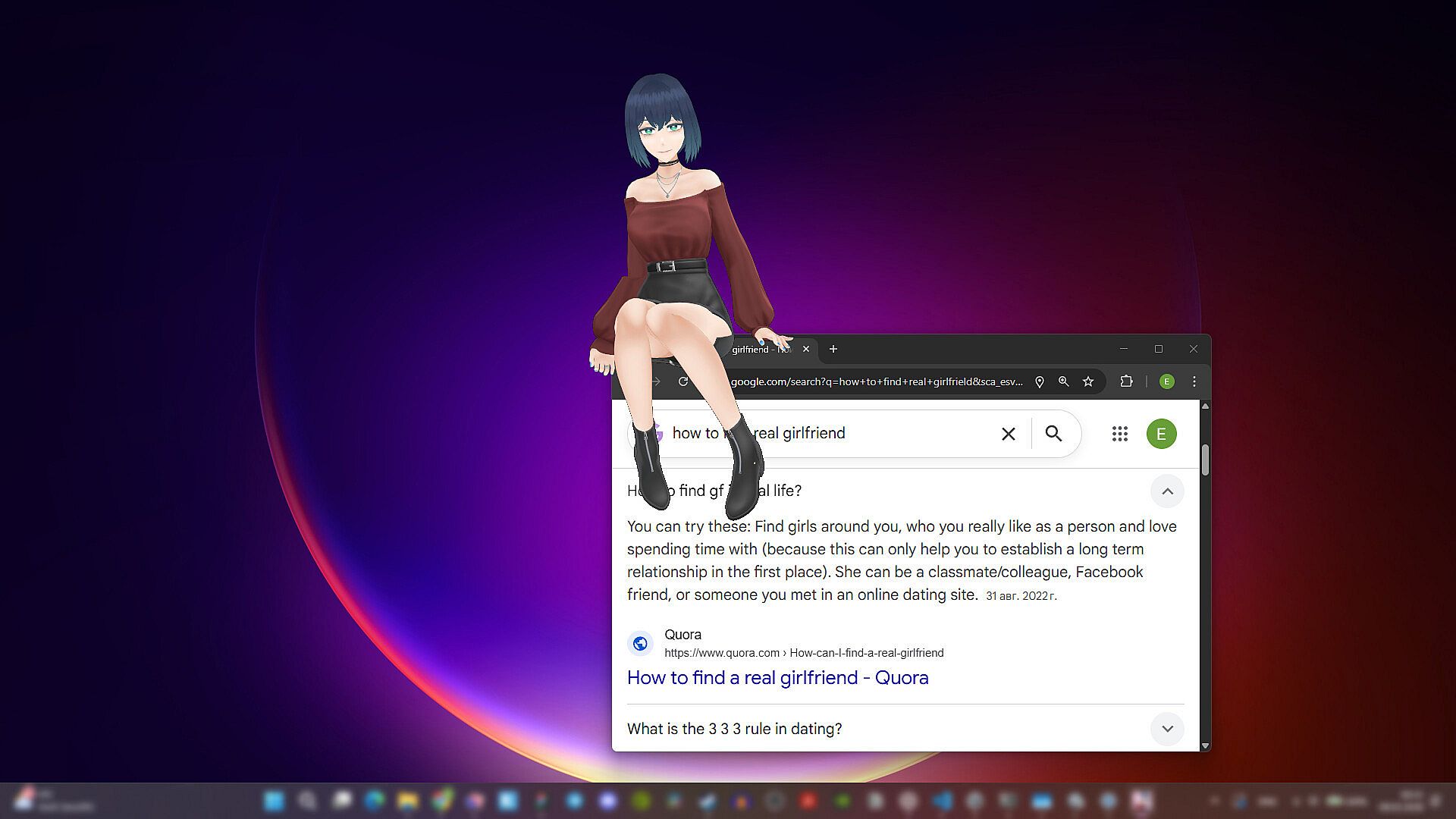This screenshot has width=1456, height=819.
Task: Click the location pin icon in address bar
Action: (1040, 381)
